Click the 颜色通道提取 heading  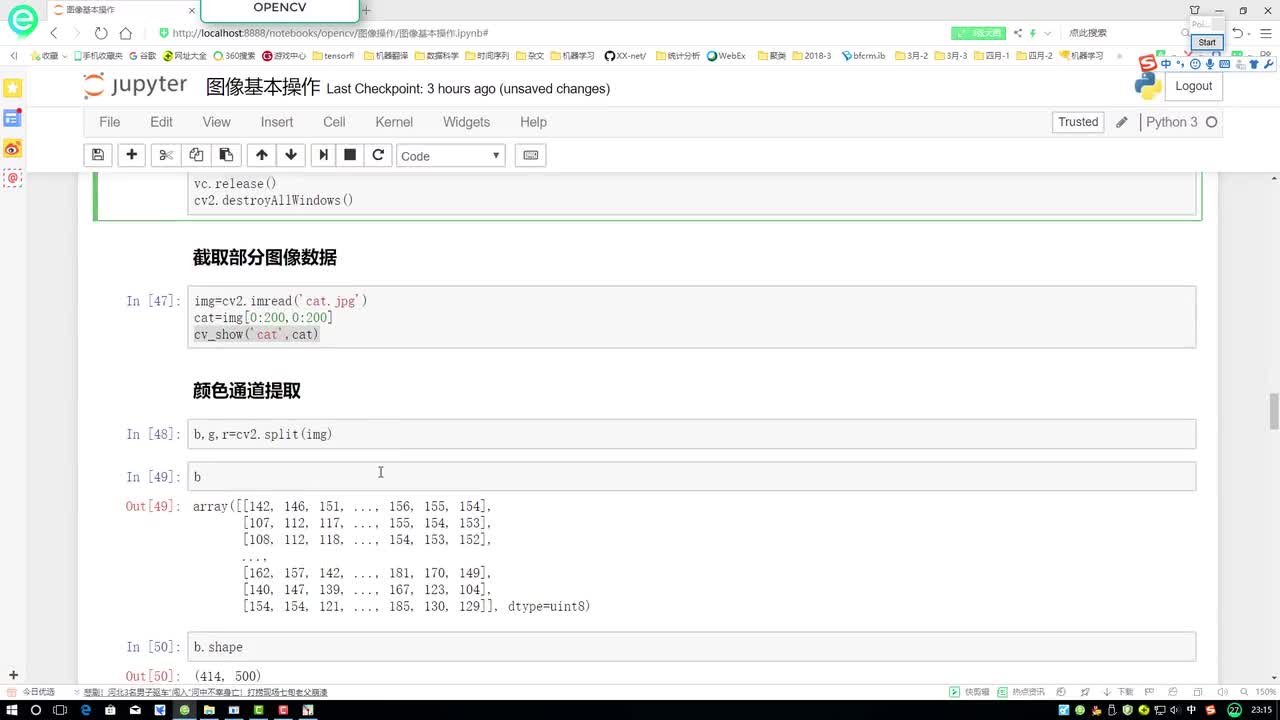click(x=247, y=391)
